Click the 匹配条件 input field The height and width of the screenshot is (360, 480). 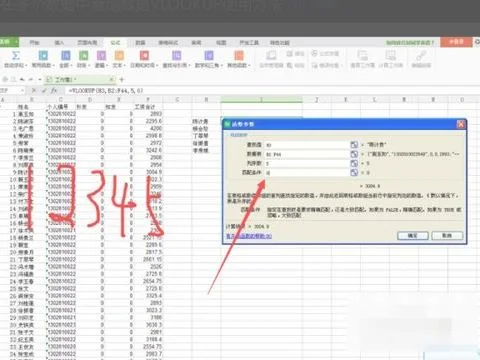[x=306, y=173]
